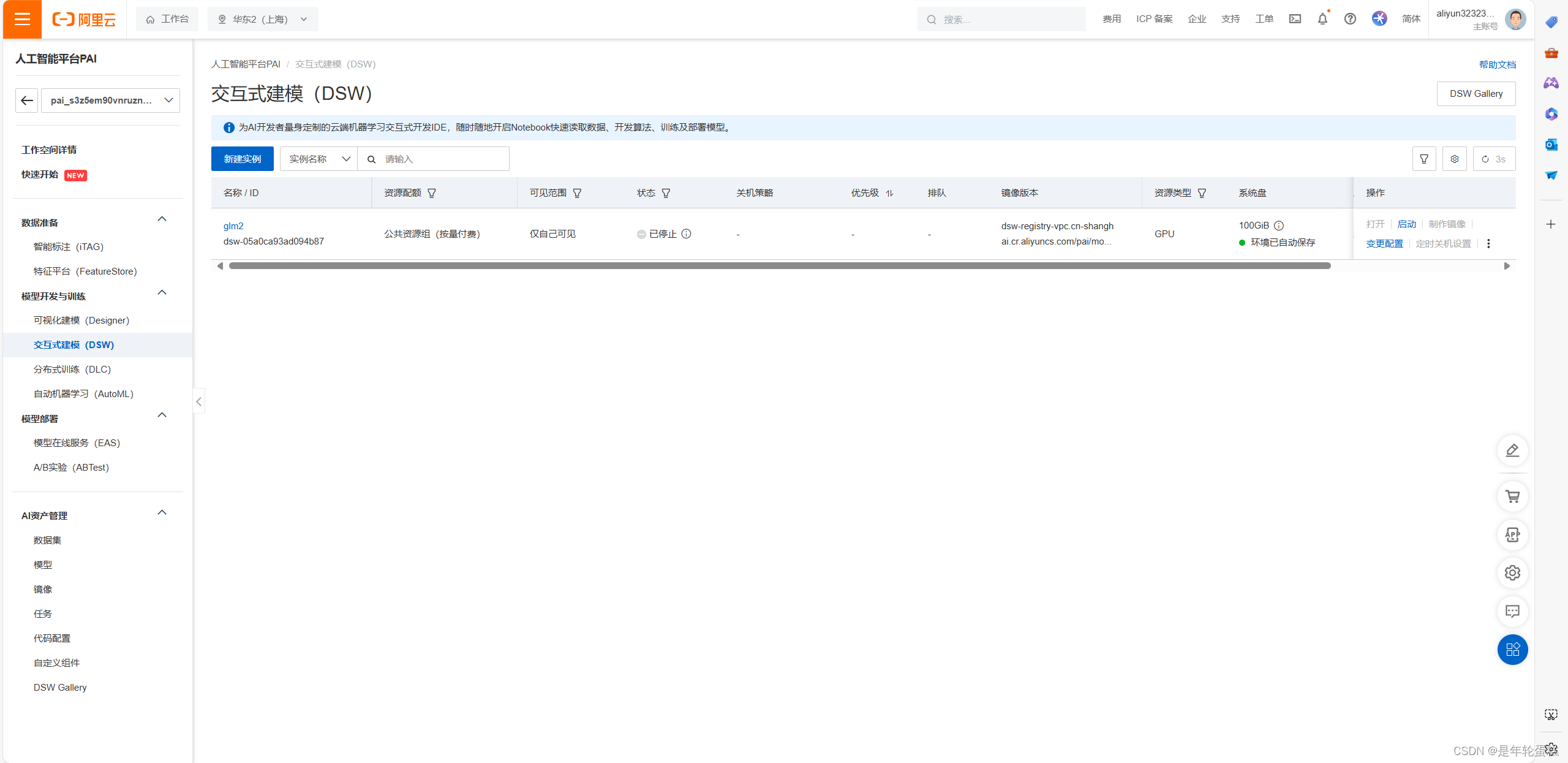Open the 帮助文档 link
The height and width of the screenshot is (763, 1568).
(x=1498, y=64)
